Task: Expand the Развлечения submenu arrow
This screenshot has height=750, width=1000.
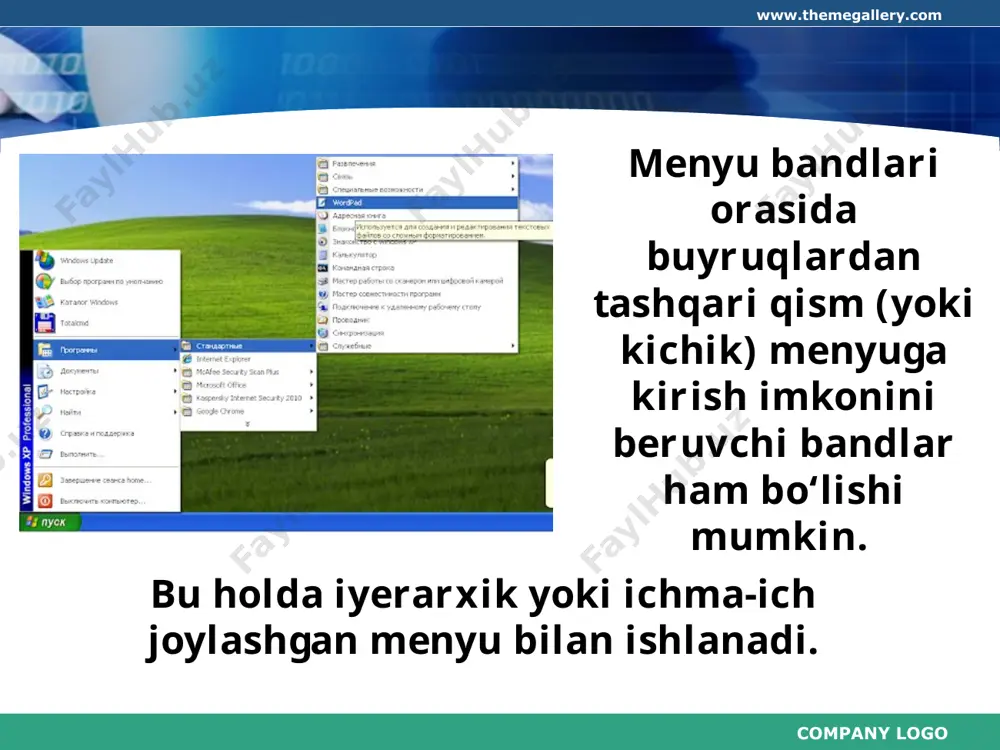Action: pyautogui.click(x=513, y=163)
